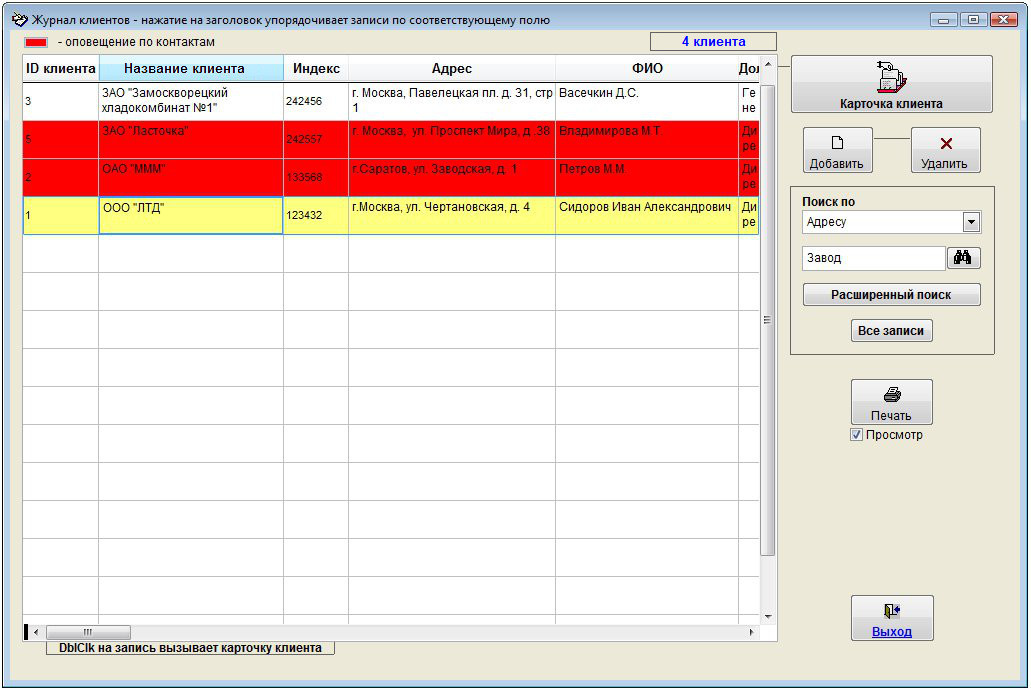
Task: Select the ООО "ЛТД" client row
Action: [190, 215]
